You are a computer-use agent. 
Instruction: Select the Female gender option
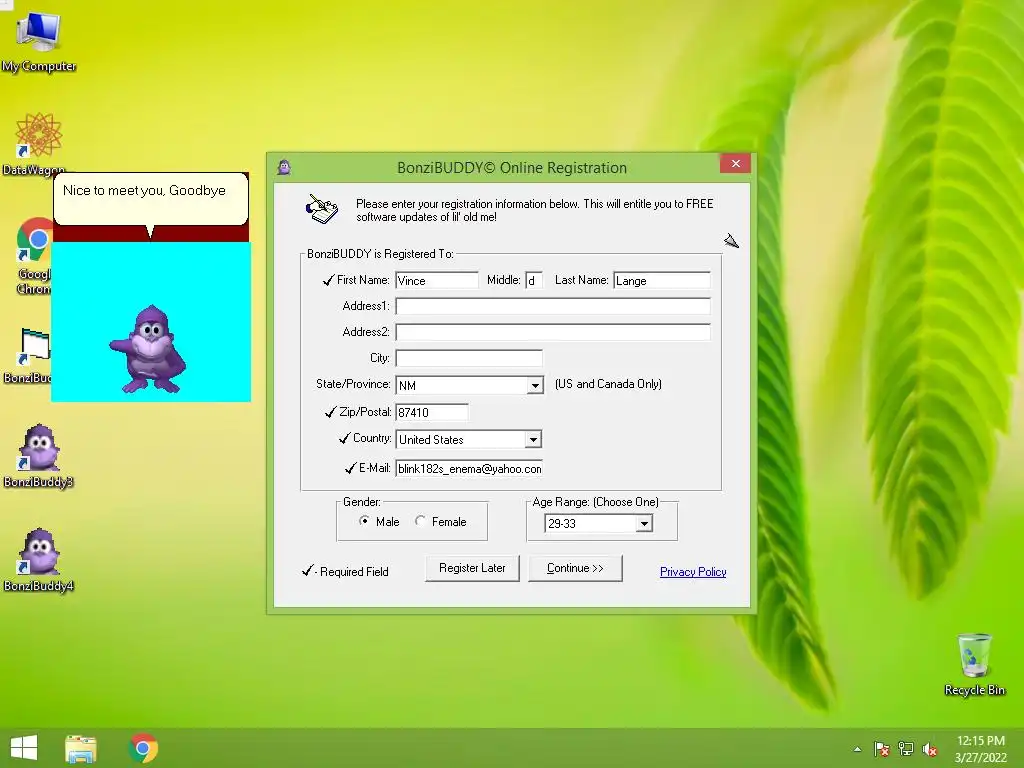(420, 521)
